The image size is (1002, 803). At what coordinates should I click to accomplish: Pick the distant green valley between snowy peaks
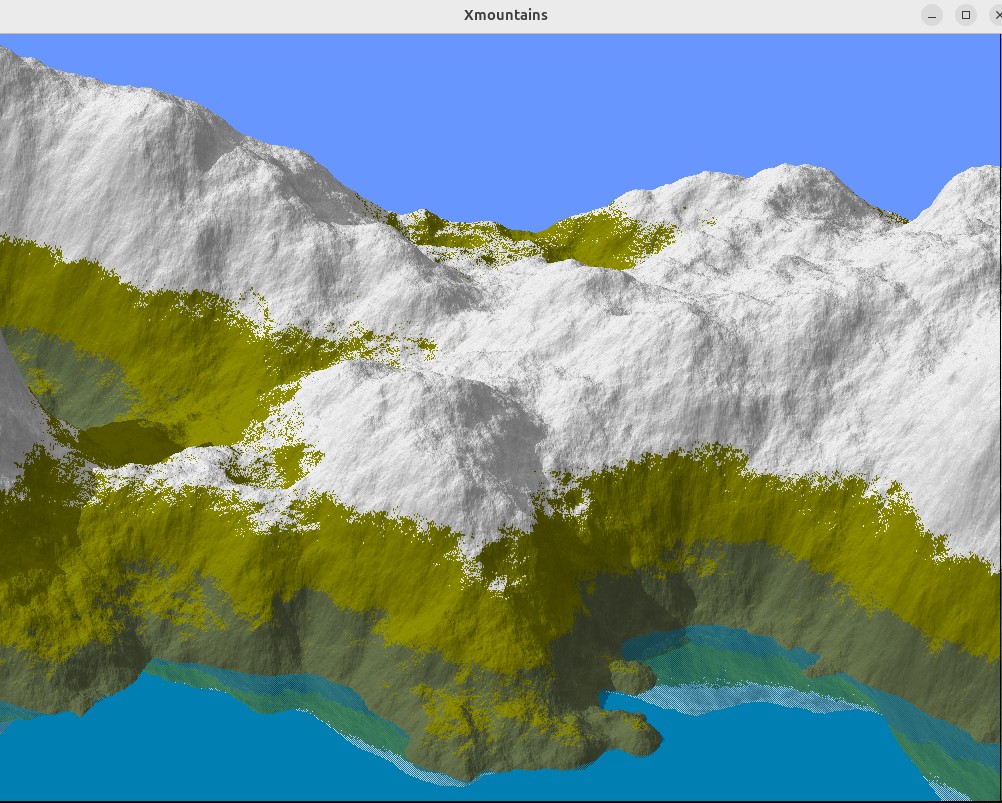590,242
